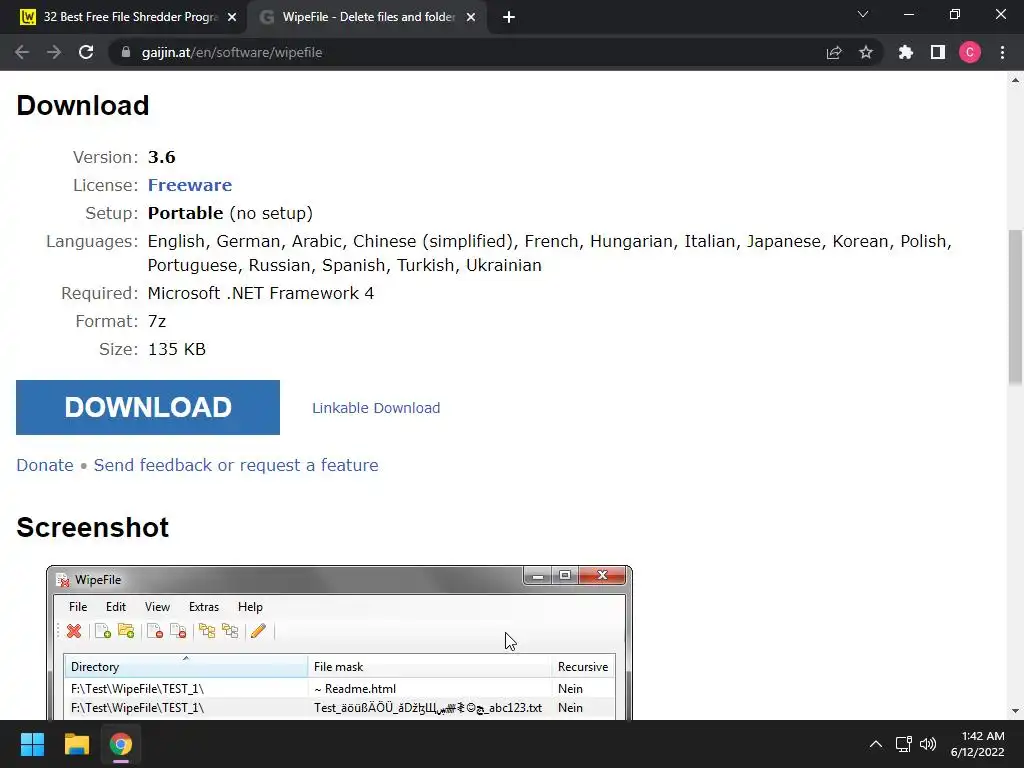Click the Directory column header
This screenshot has width=1024, height=768.
[185, 666]
